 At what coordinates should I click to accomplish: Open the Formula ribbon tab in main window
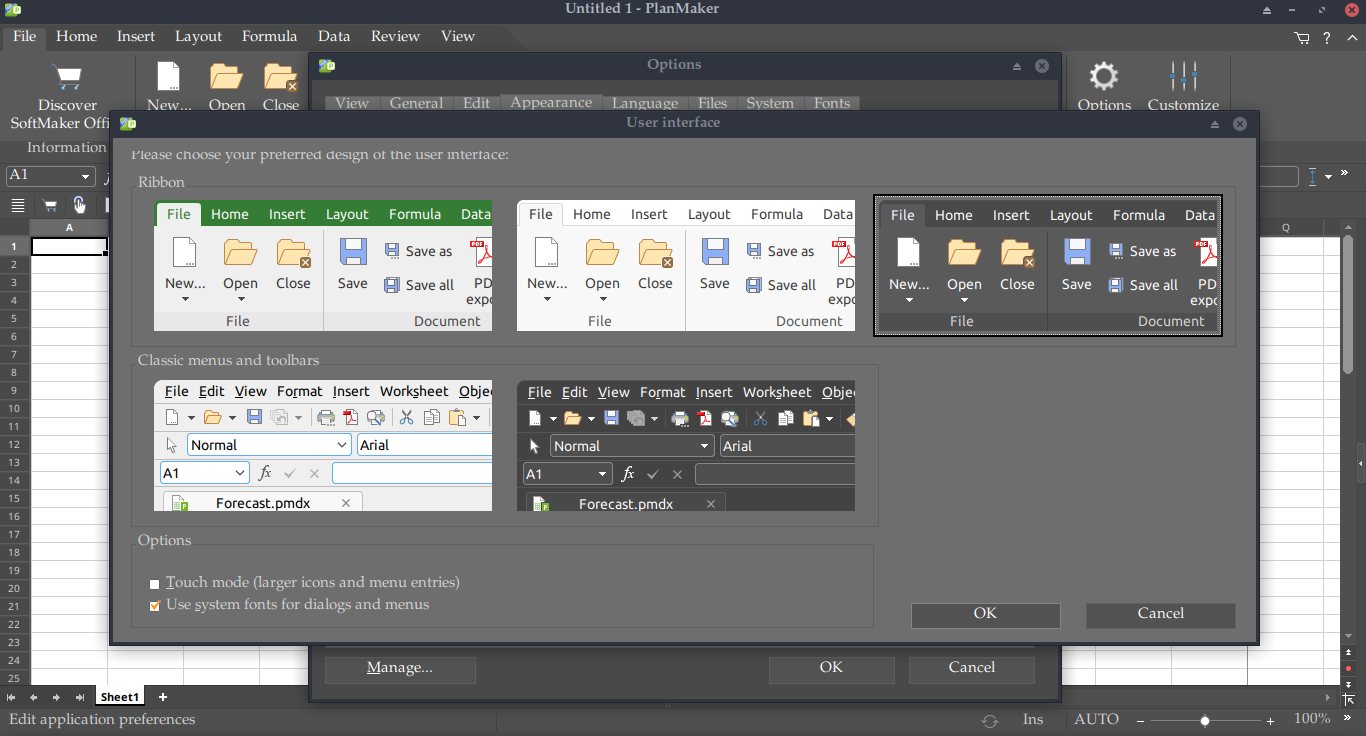(269, 36)
